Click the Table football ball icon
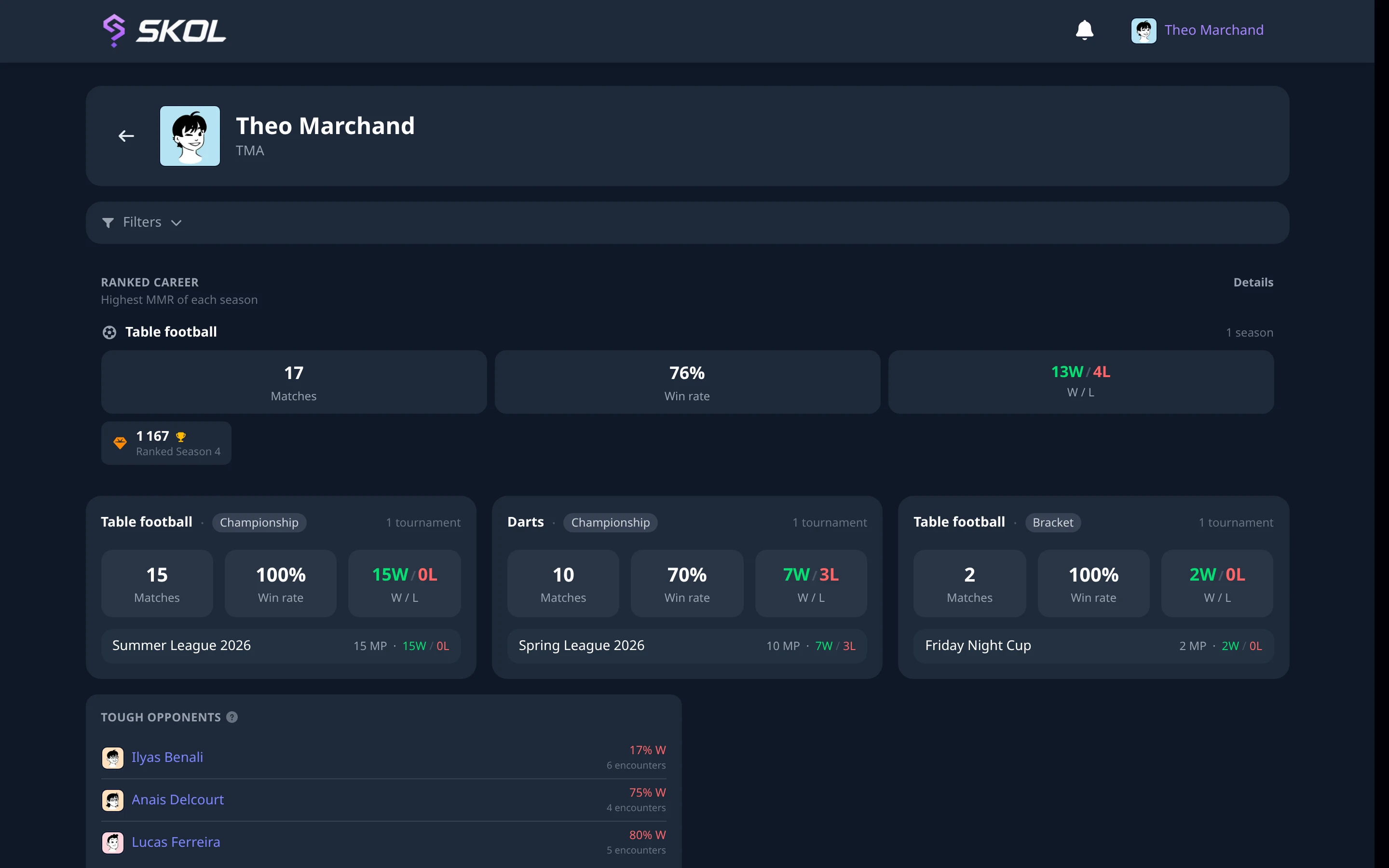1389x868 pixels. tap(109, 332)
